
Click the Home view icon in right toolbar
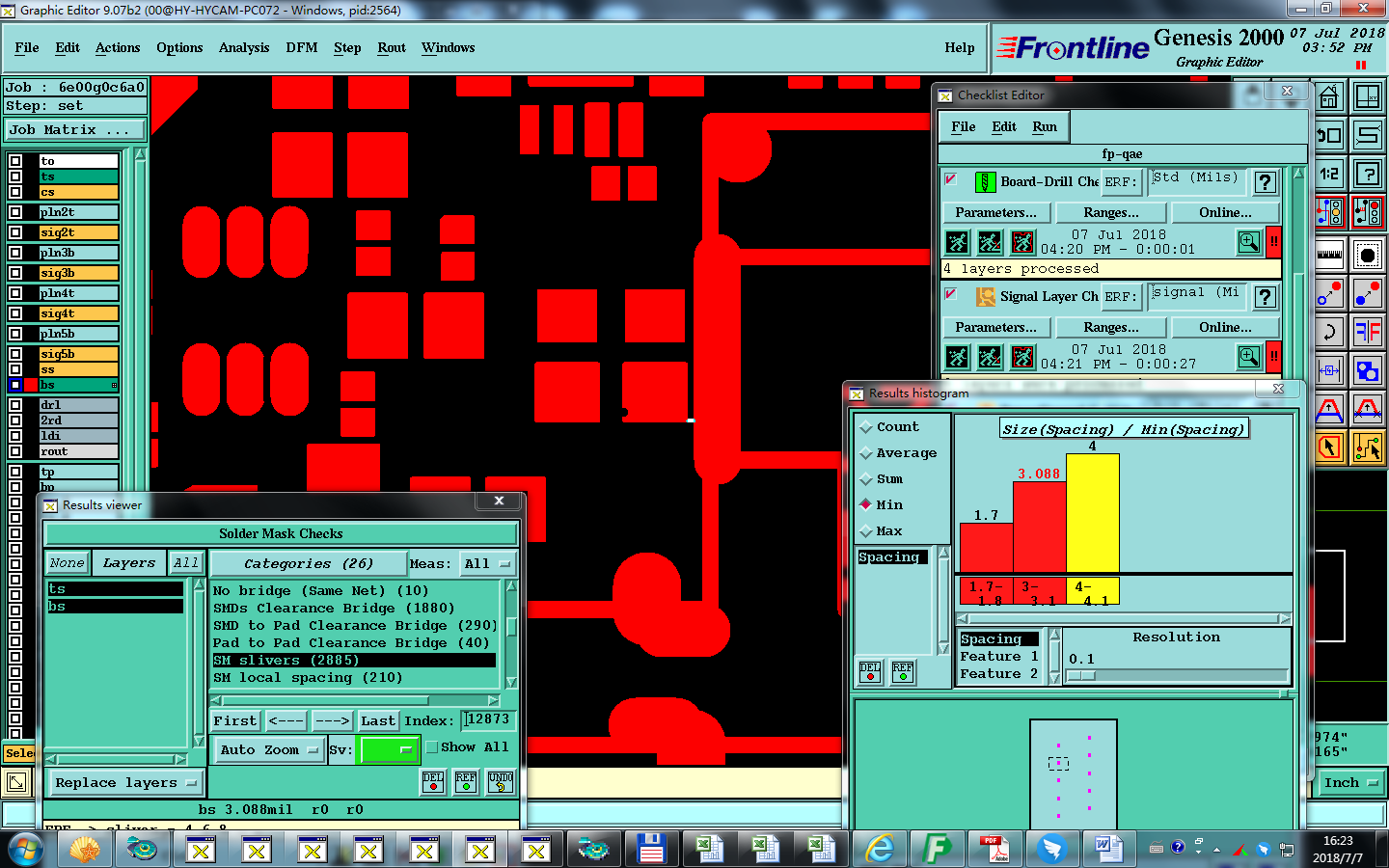click(x=1329, y=97)
